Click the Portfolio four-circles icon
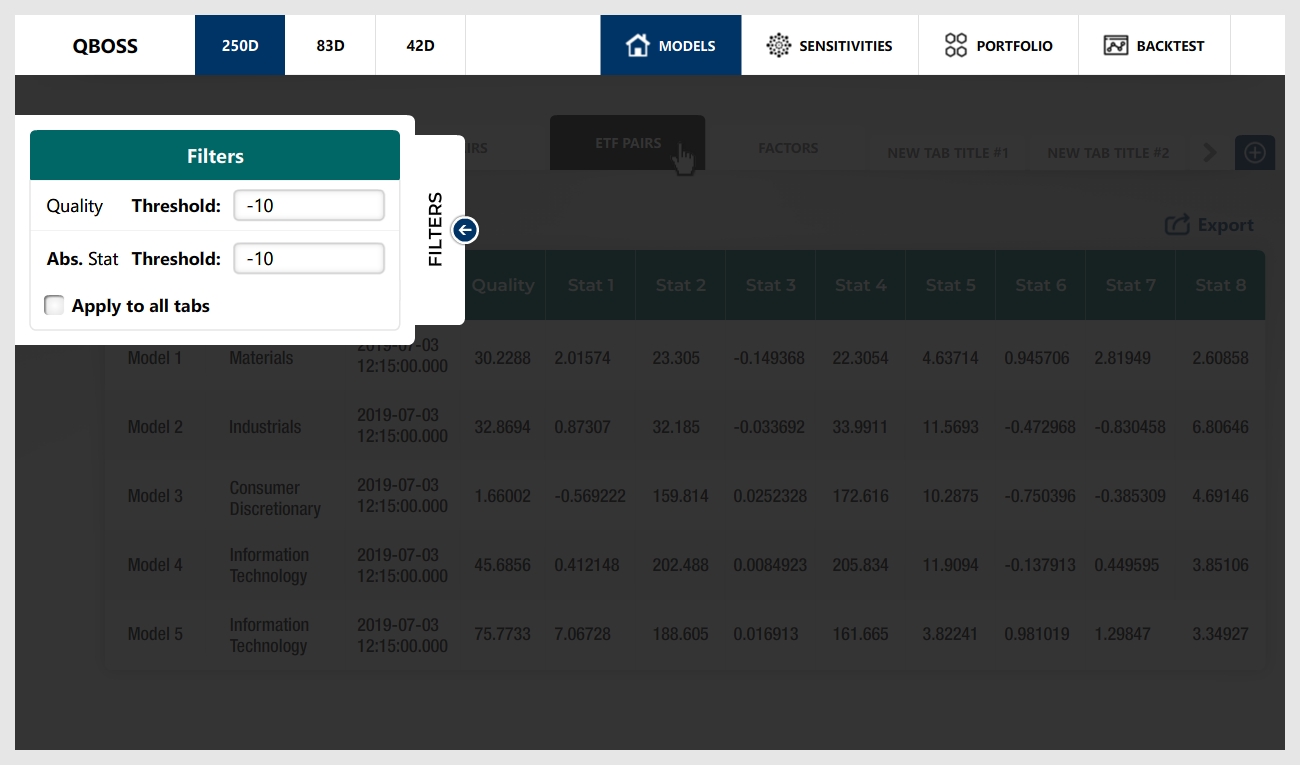 (956, 45)
